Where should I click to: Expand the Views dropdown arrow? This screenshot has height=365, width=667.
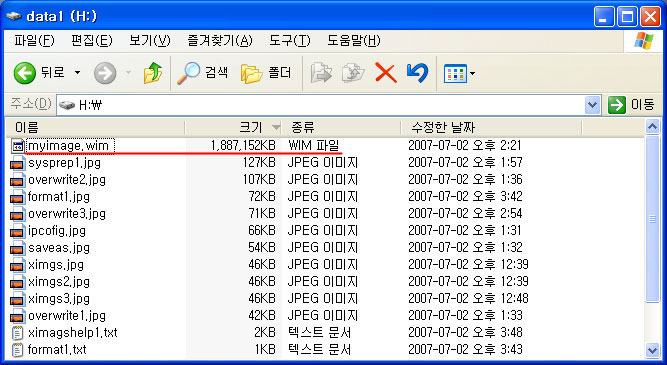473,74
